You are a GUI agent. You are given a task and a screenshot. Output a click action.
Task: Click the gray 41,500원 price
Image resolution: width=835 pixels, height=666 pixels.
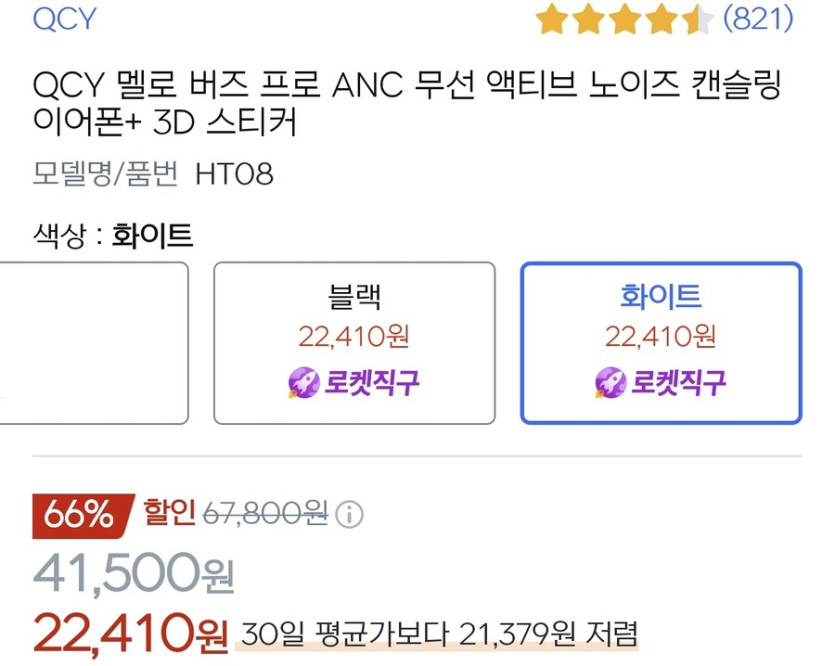(134, 573)
